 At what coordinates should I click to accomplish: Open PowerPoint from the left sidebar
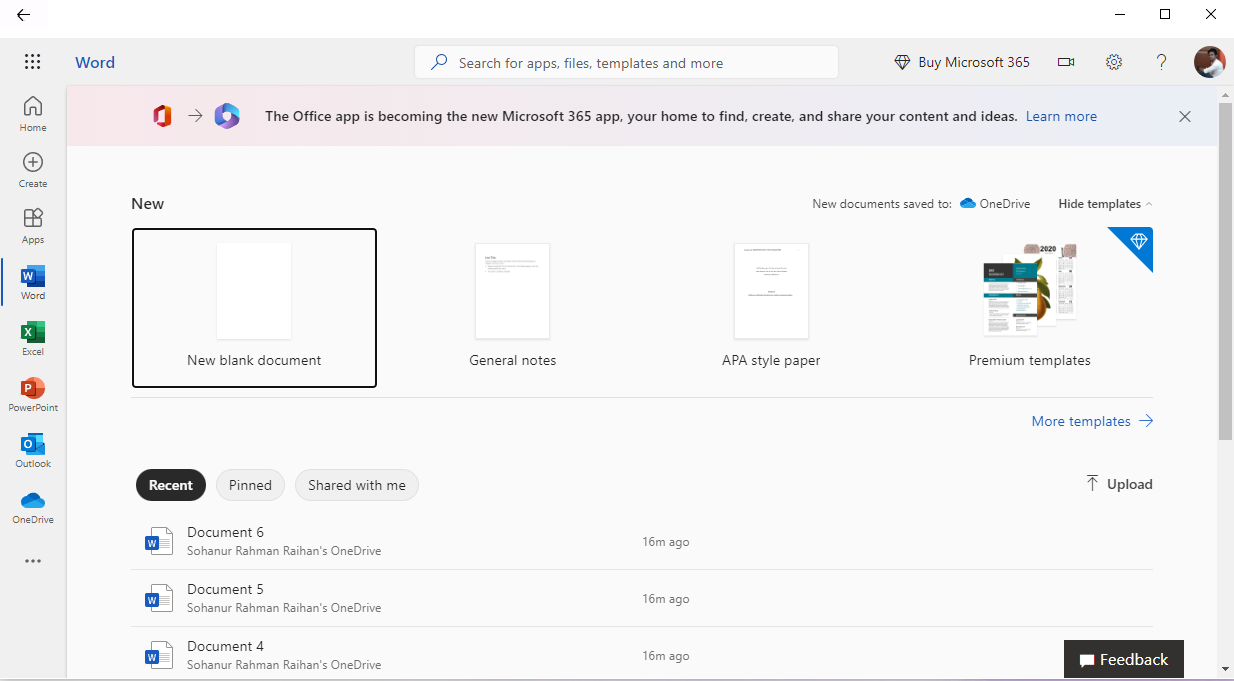point(33,394)
